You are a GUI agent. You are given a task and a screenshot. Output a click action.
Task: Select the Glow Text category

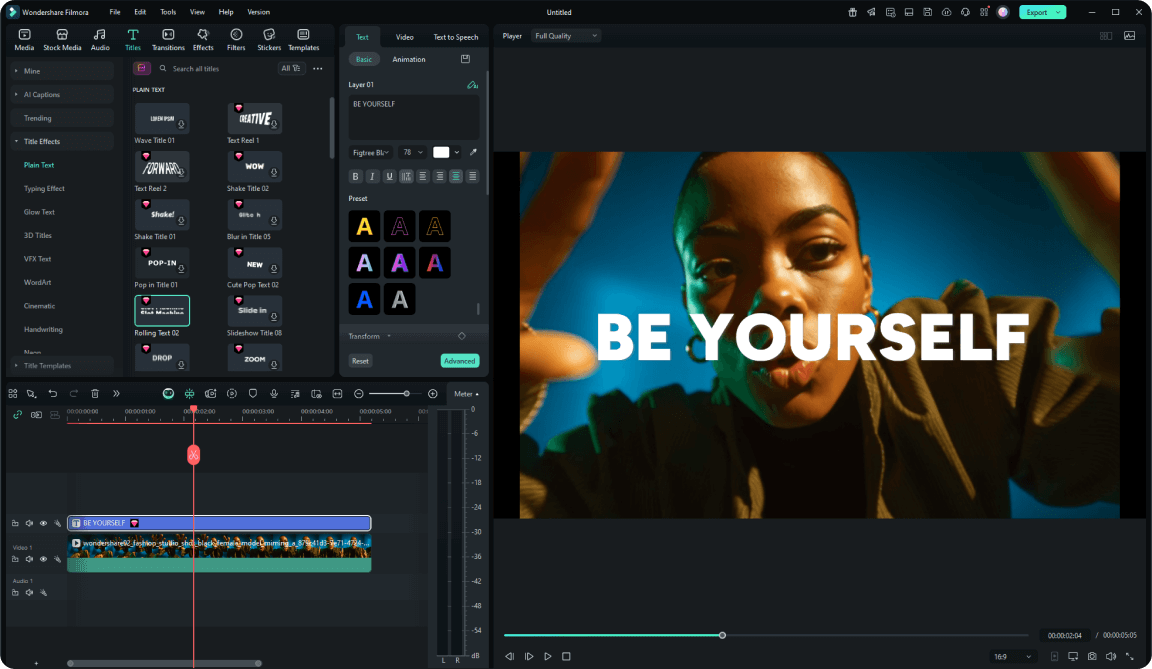coord(39,212)
